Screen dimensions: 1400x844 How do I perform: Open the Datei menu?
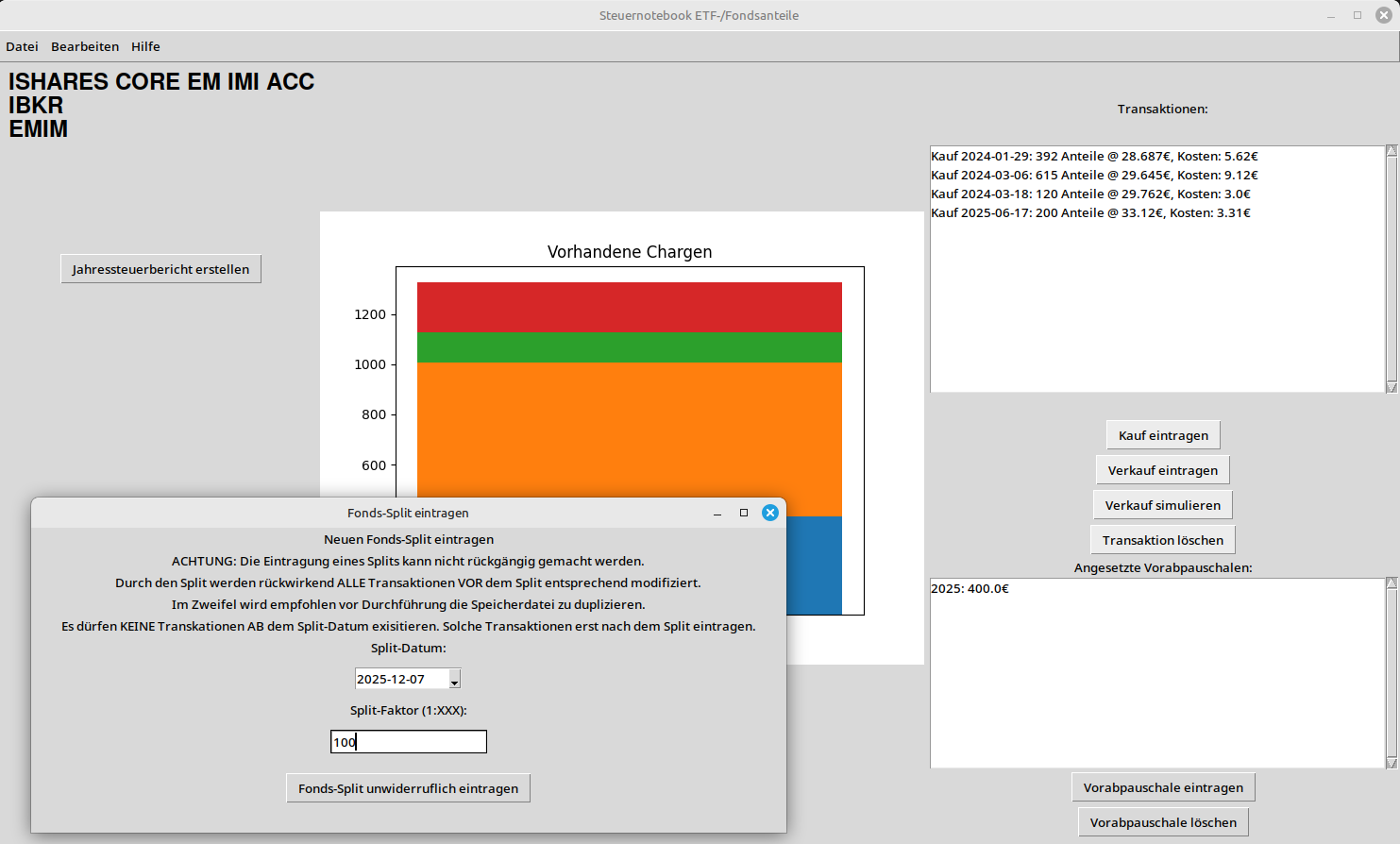(23, 46)
